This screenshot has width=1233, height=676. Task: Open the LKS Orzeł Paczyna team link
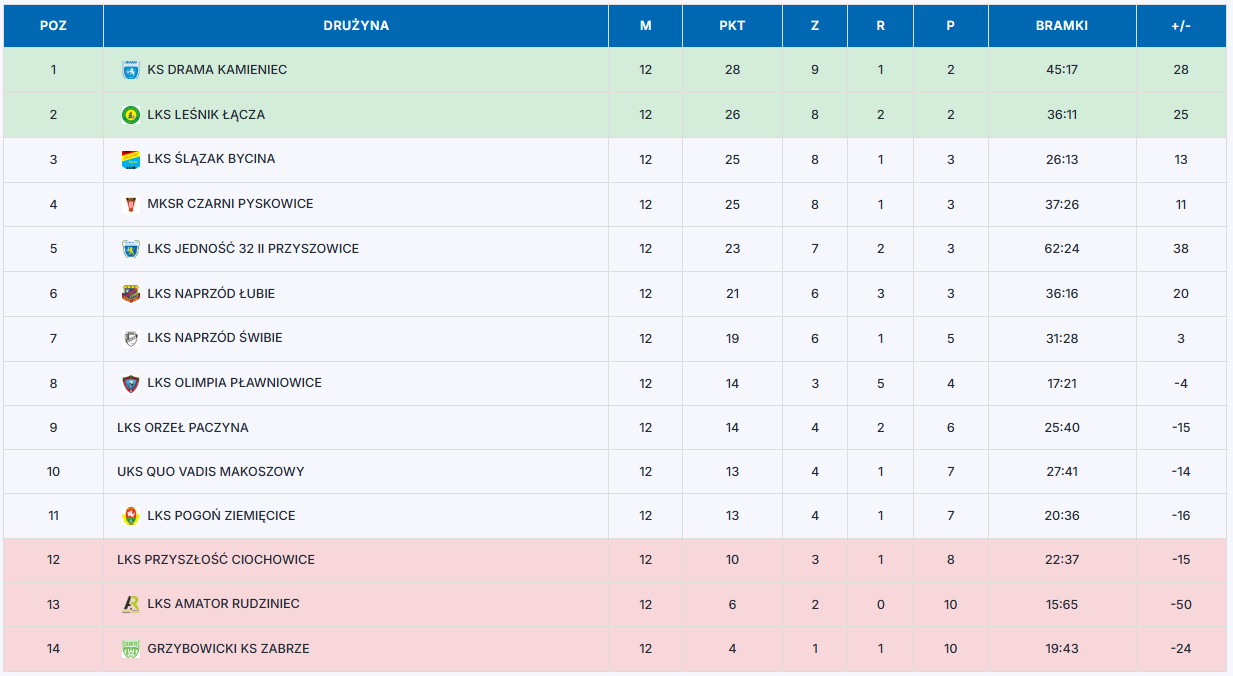[x=183, y=428]
